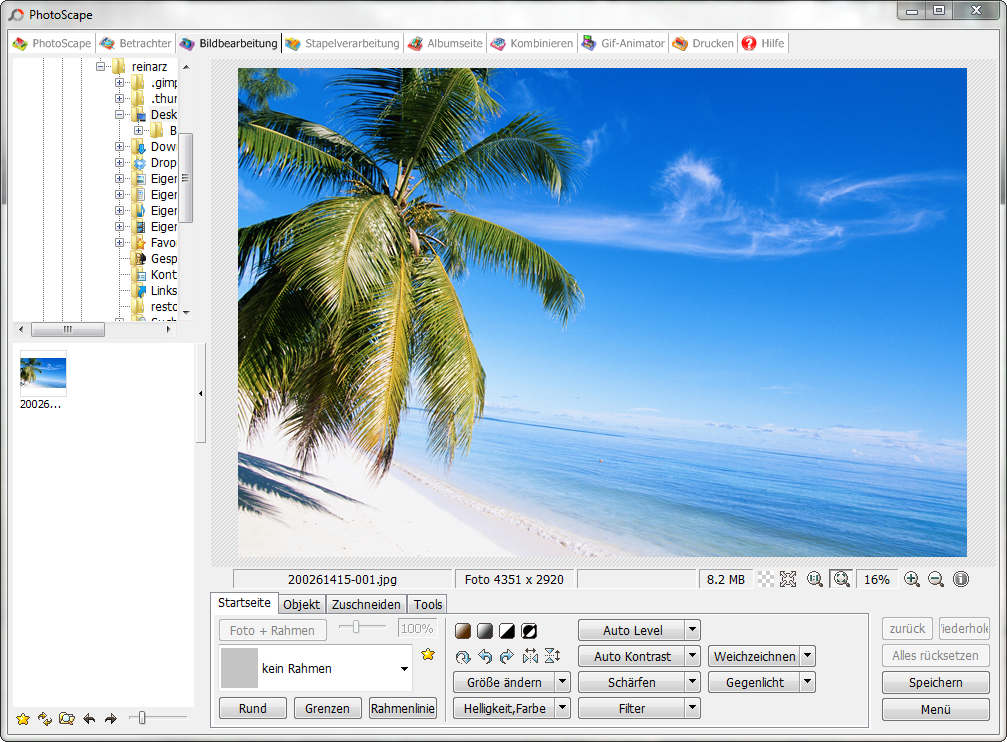
Task: Click the Speichern button
Action: tap(935, 683)
